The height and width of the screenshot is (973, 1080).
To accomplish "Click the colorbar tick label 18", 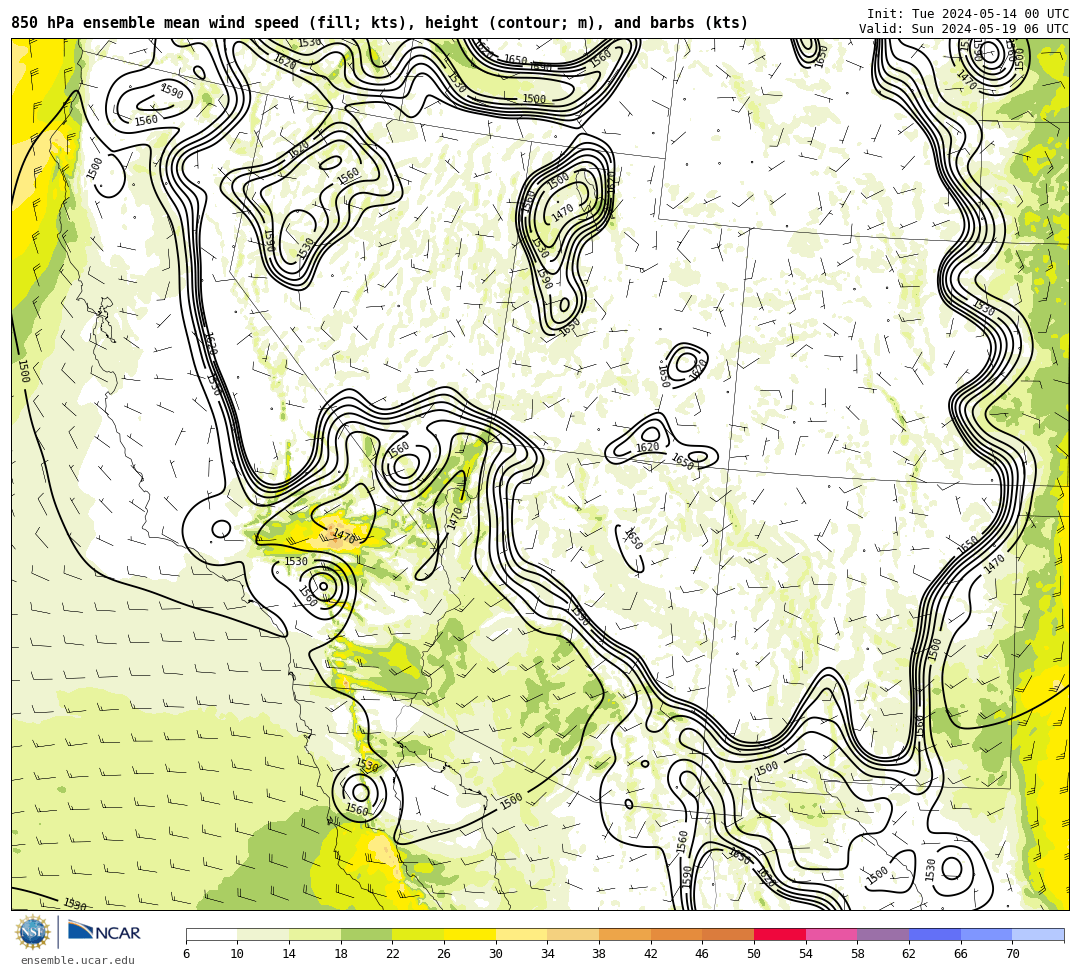I will pos(341,954).
